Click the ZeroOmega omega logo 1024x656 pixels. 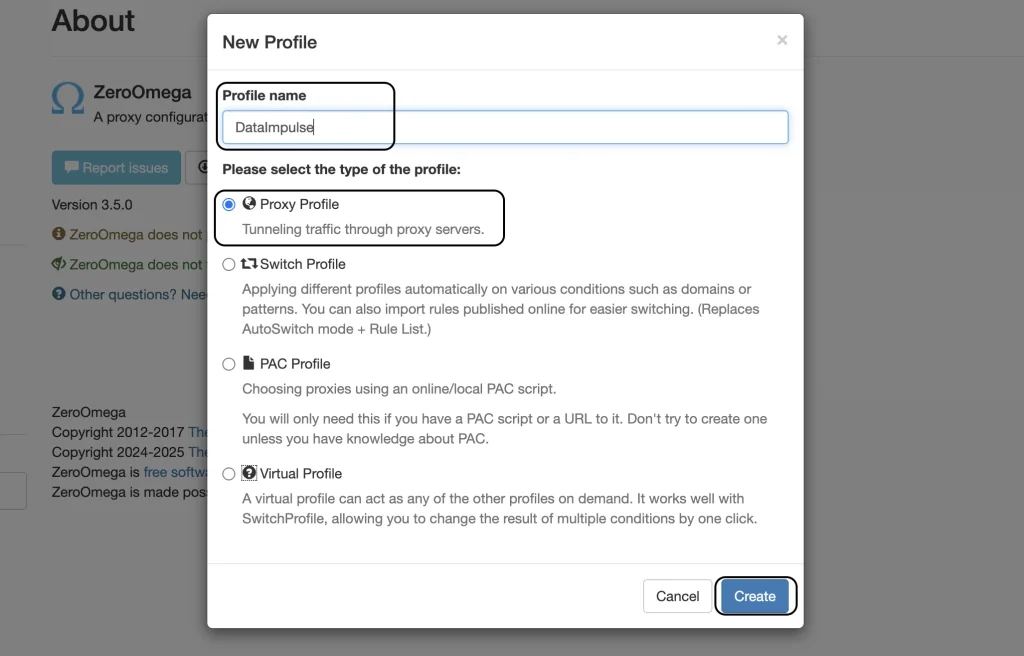[68, 99]
